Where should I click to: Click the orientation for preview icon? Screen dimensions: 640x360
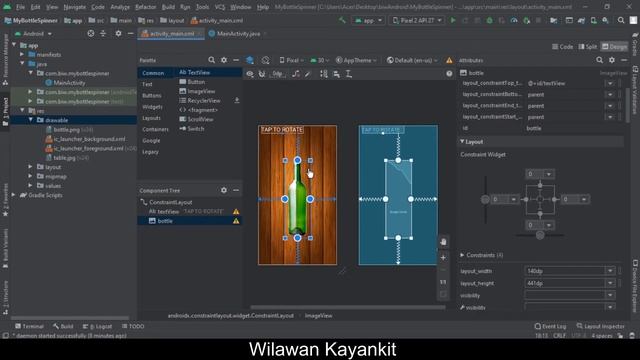(265, 60)
